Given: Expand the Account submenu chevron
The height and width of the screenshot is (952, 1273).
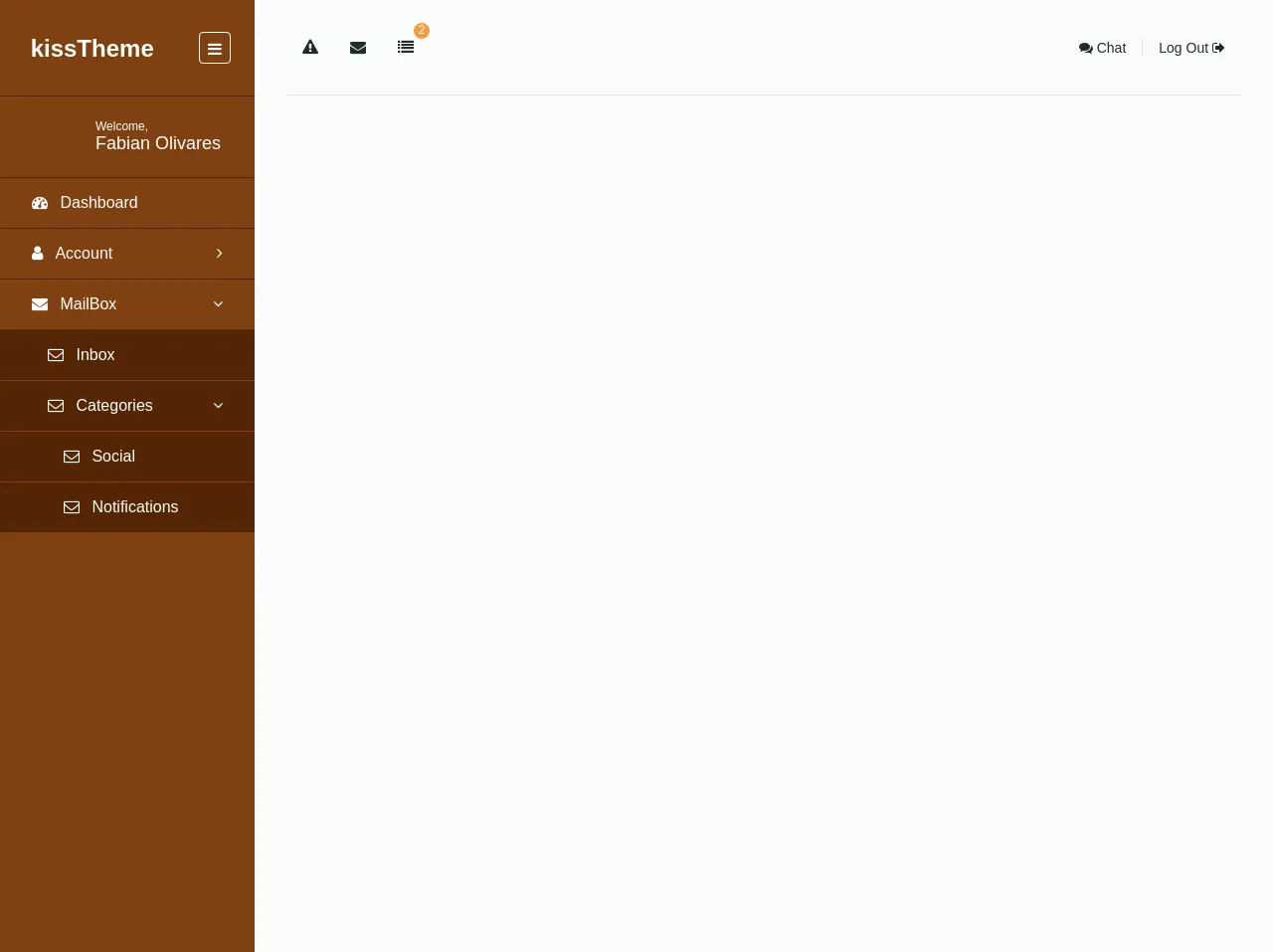Looking at the screenshot, I should (x=219, y=254).
